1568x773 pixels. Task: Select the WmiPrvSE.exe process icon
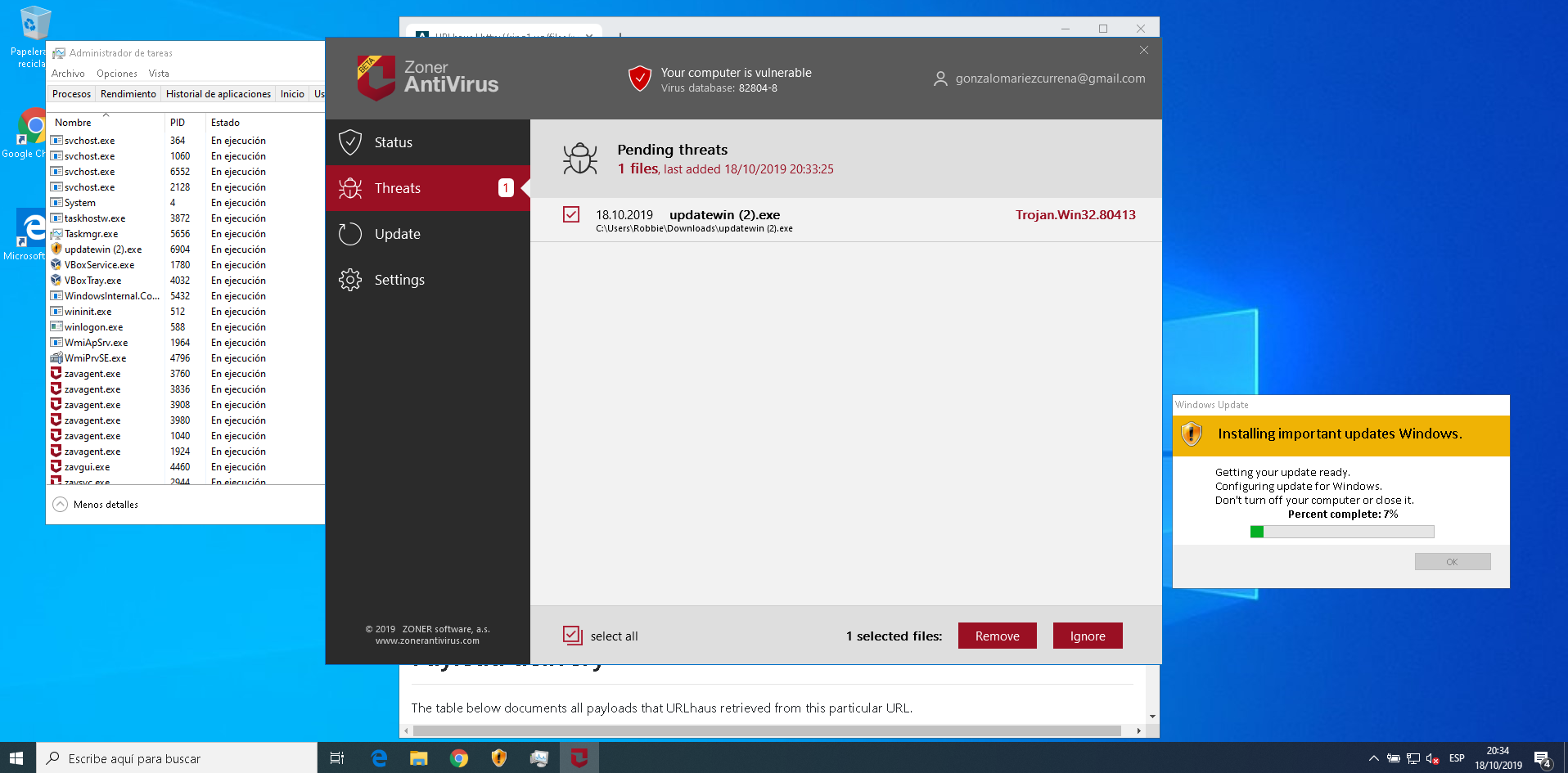(x=56, y=357)
